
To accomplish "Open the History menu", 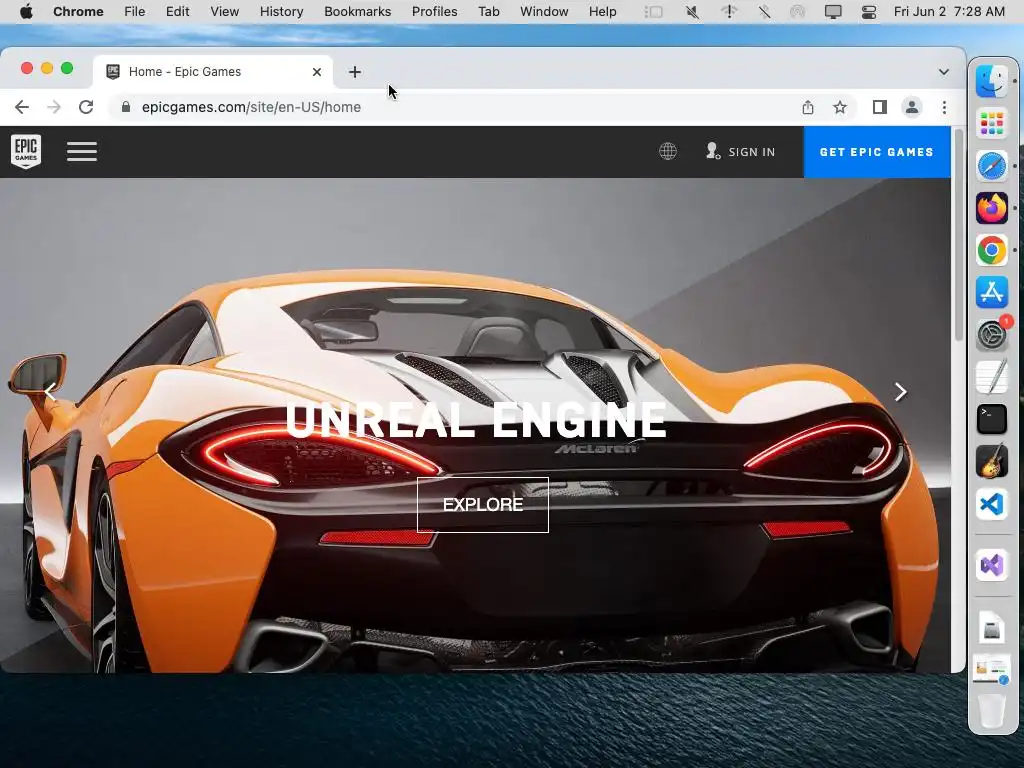I will coord(281,12).
